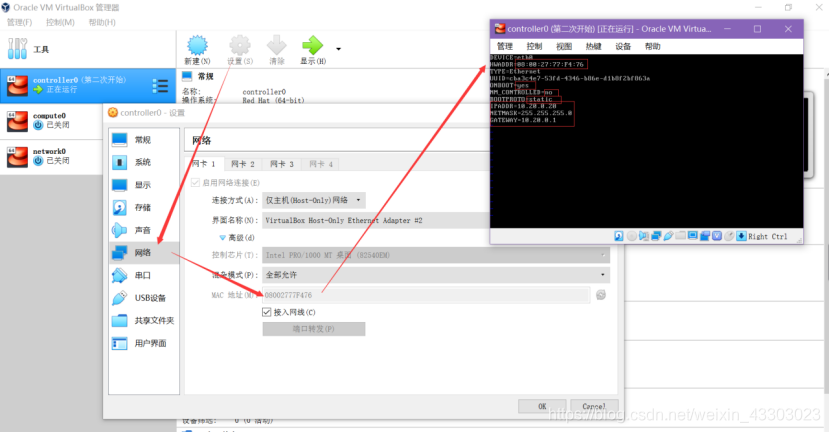Image resolution: width=830 pixels, height=433 pixels.
Task: Click shared folders icon in VM status bar
Action: point(680,236)
